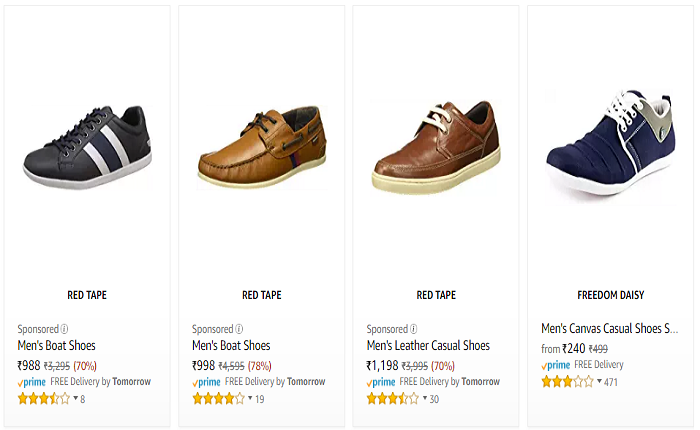Screen dimensions: 700x430
Task: Click star rating of the Freedom Daisy shoes
Action: (568, 381)
